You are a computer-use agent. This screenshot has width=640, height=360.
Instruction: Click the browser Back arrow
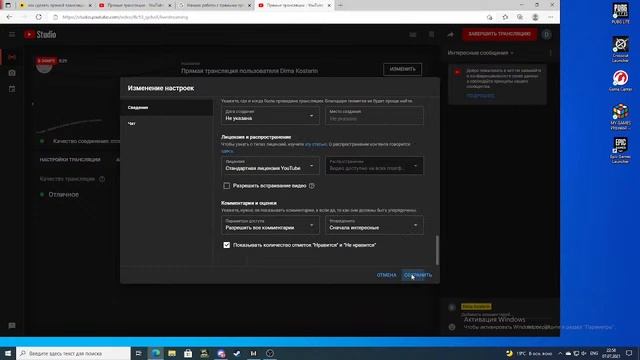pos(9,17)
